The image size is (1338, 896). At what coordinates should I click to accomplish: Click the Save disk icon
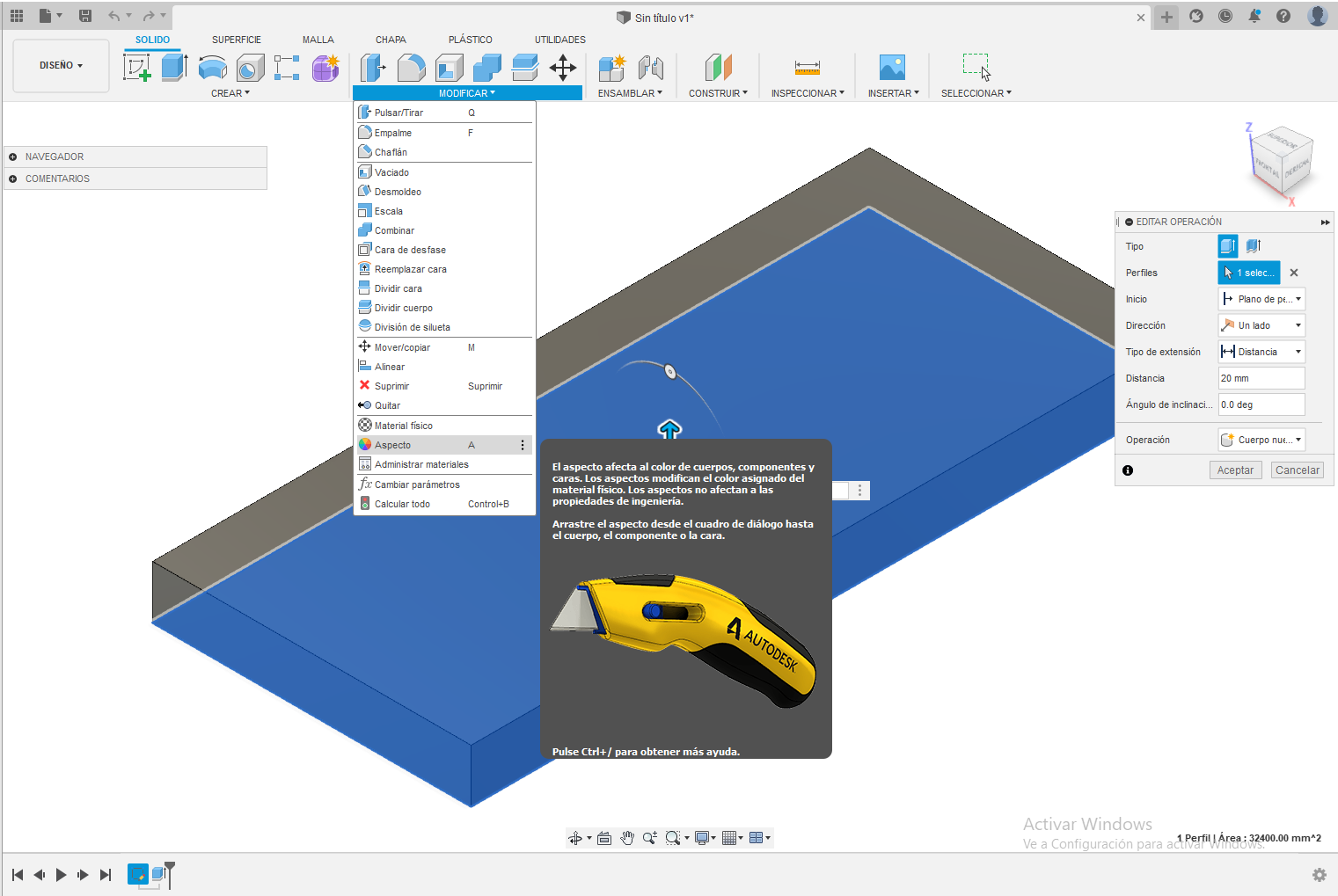[x=85, y=16]
